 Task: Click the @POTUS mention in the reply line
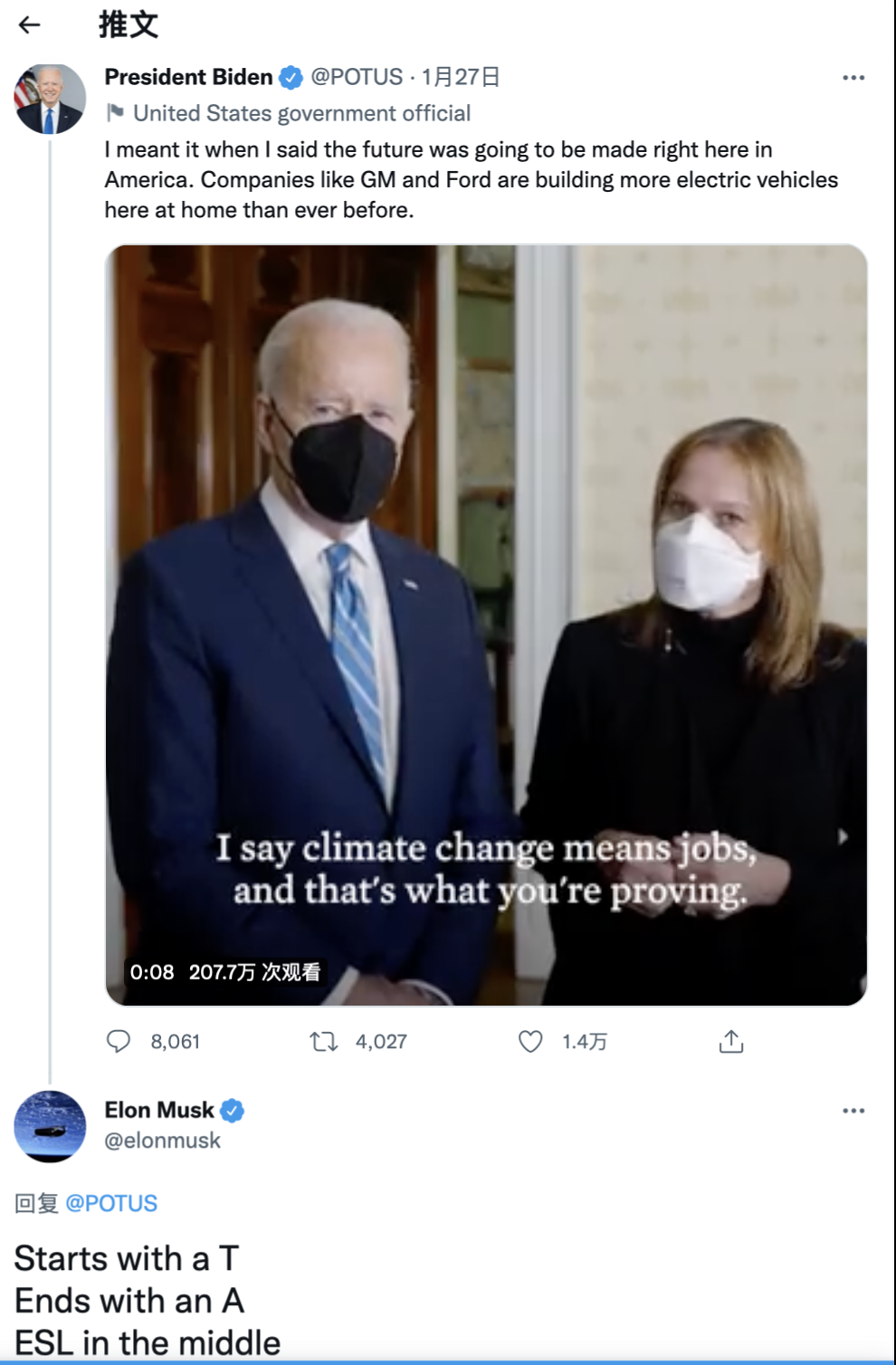[111, 1203]
